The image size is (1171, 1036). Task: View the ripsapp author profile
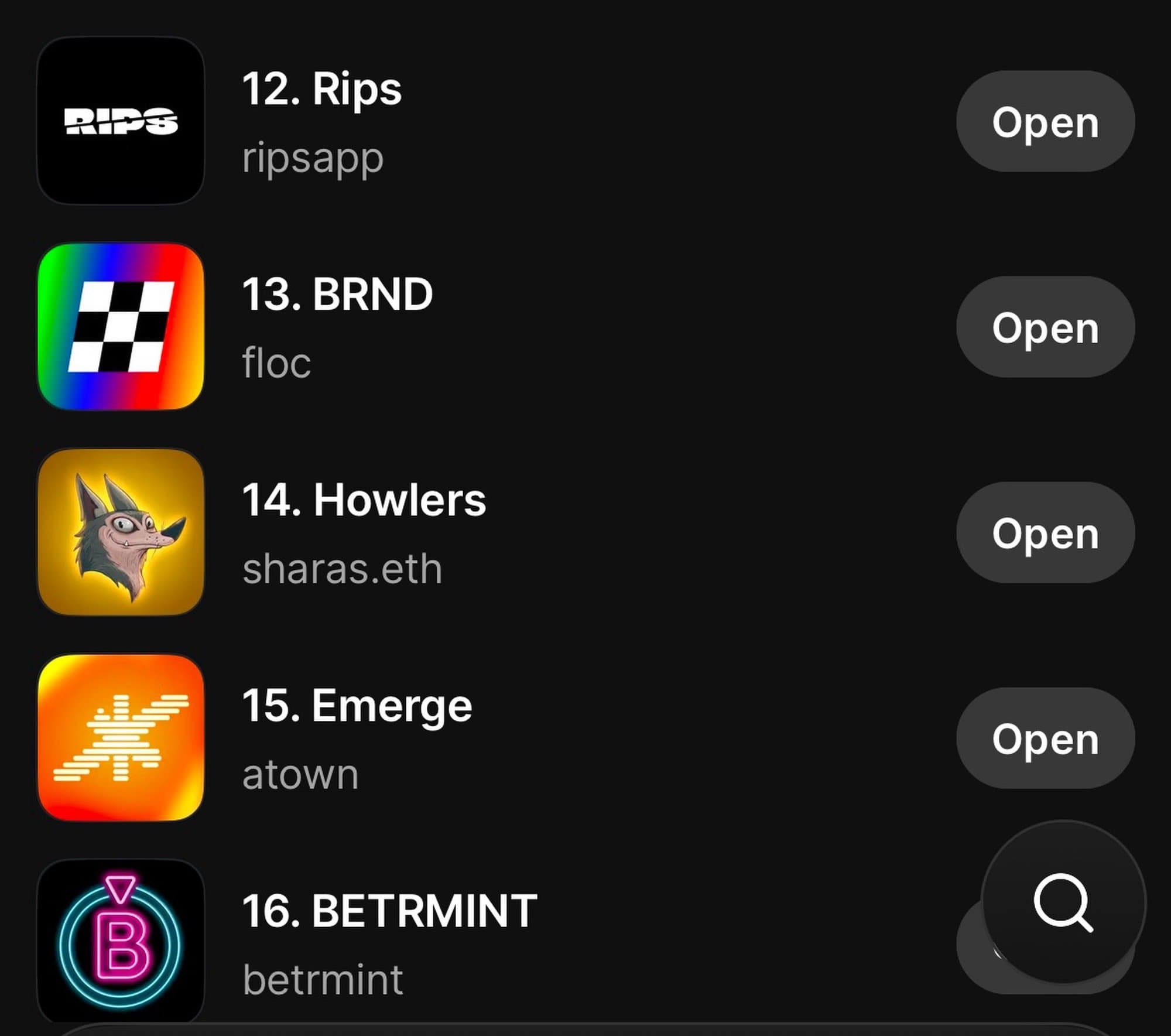point(313,159)
